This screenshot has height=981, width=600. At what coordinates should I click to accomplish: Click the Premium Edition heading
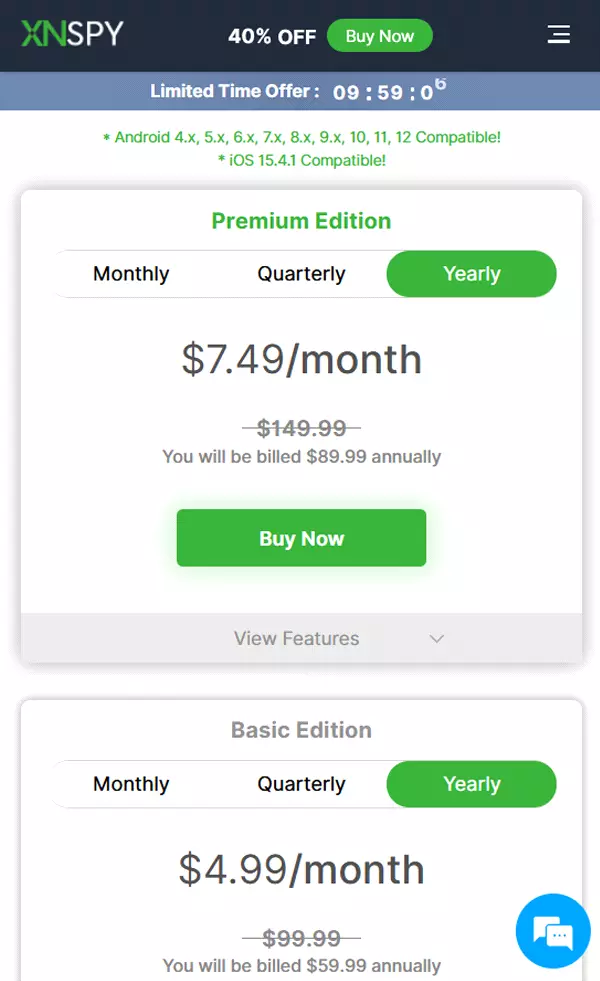pos(301,221)
